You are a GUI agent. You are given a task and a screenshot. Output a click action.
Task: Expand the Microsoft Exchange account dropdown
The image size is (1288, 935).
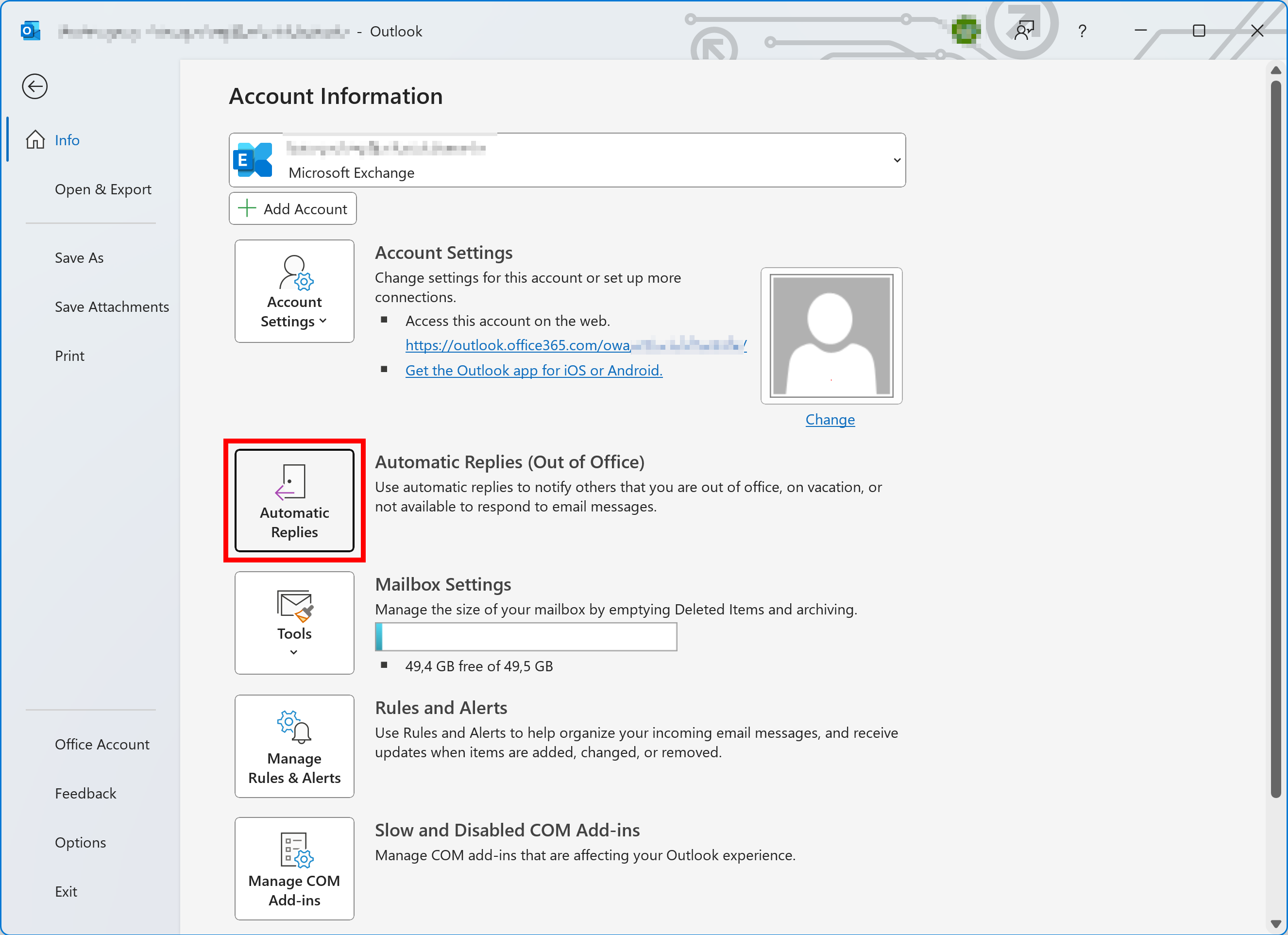(897, 160)
